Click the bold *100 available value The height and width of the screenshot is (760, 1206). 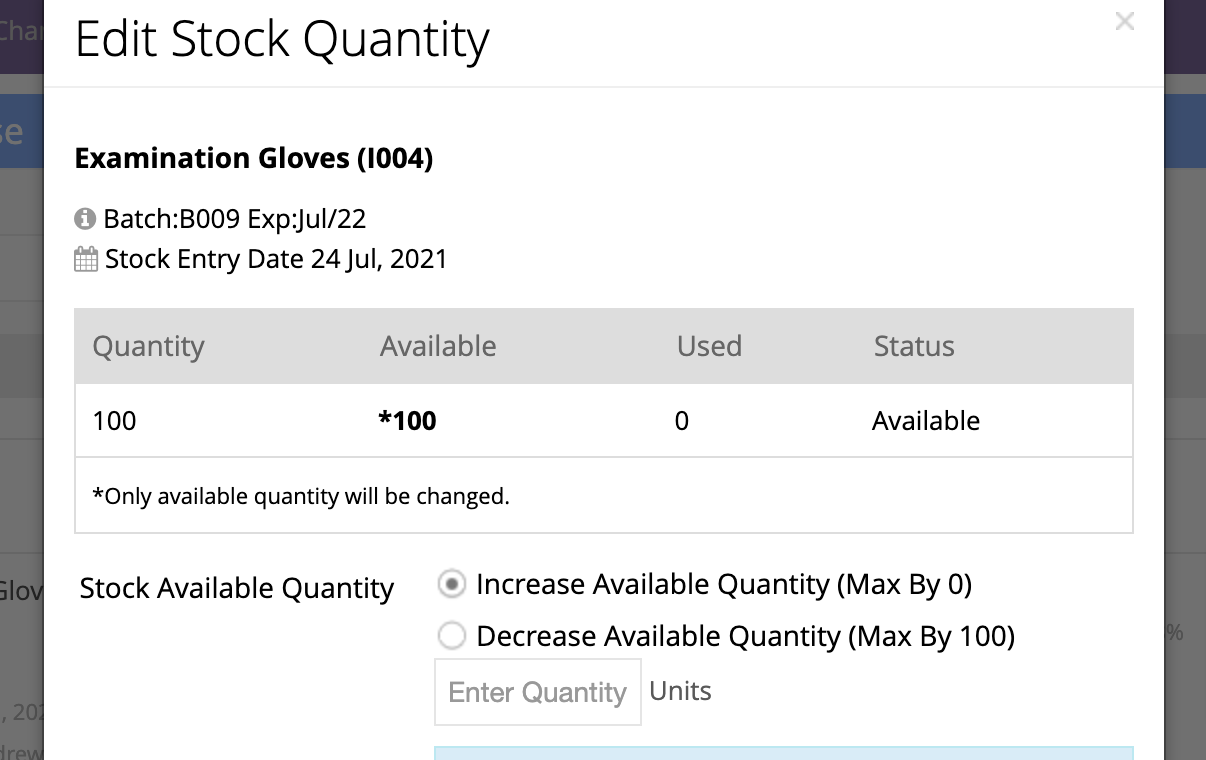tap(407, 420)
